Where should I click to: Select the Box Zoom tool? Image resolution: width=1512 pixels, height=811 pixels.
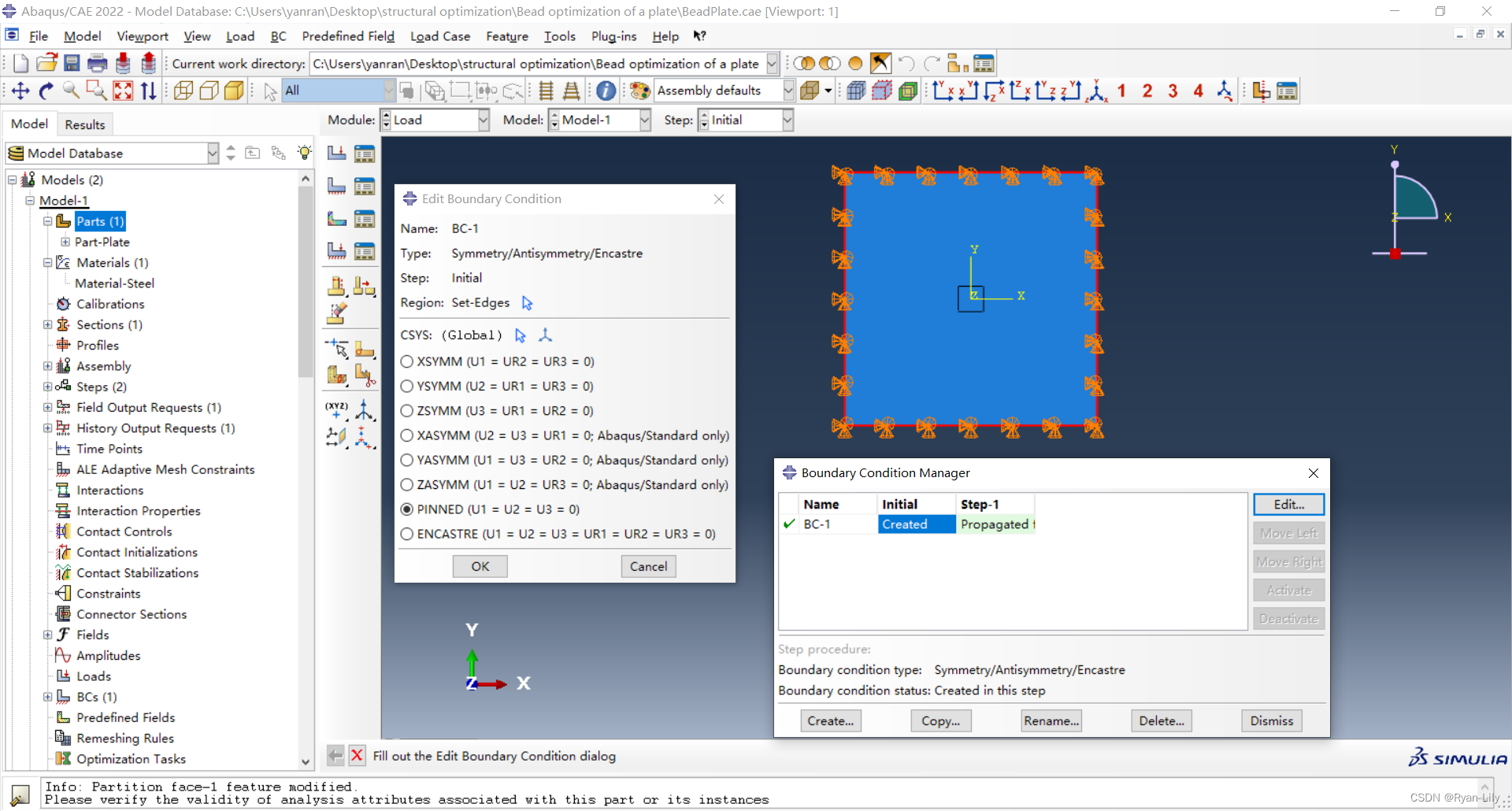(96, 91)
